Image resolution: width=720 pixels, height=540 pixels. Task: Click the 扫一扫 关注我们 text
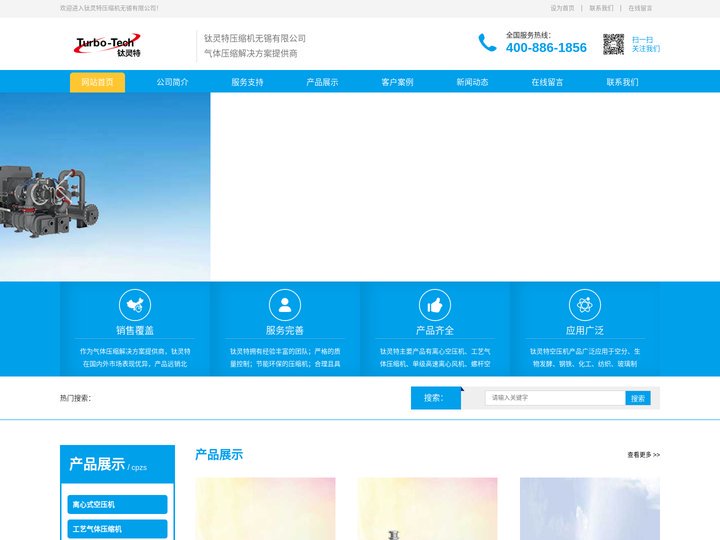[x=646, y=44]
